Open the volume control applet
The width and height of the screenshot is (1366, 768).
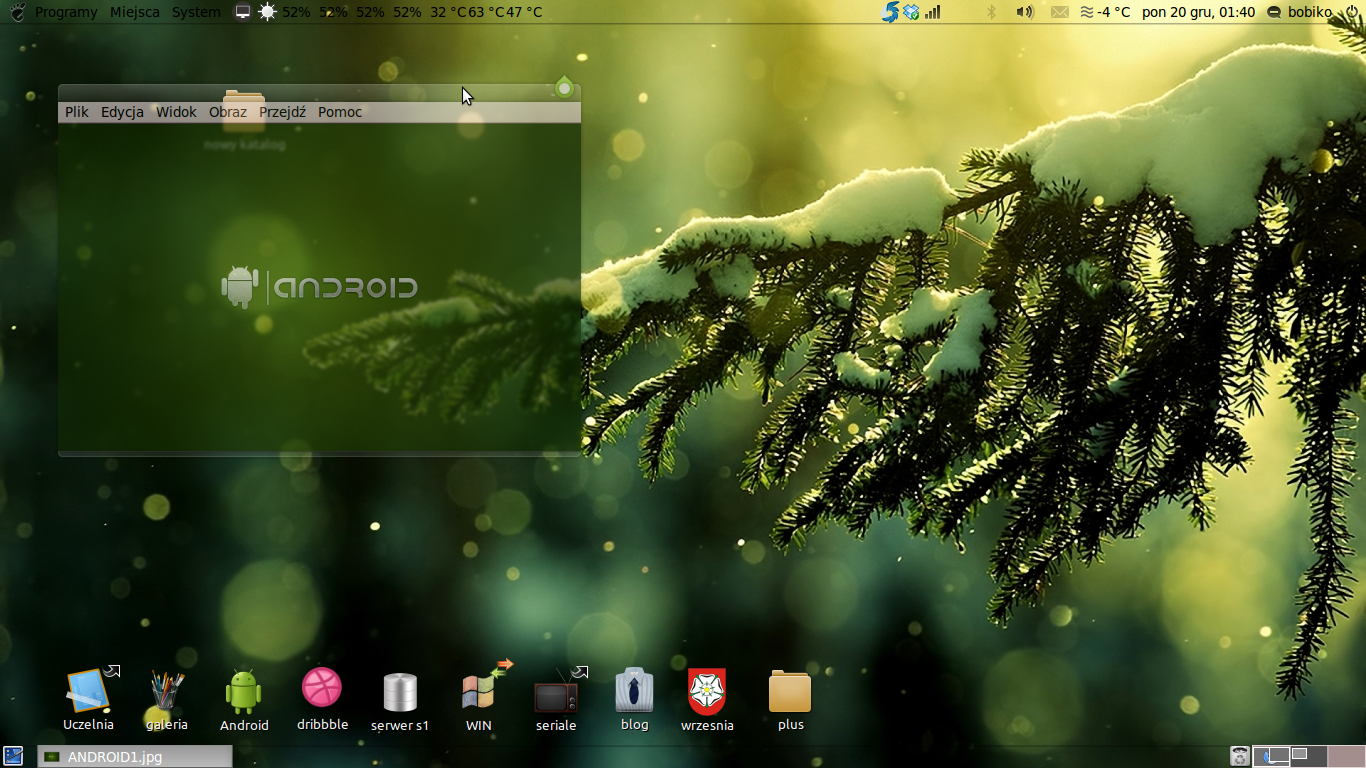[1024, 12]
